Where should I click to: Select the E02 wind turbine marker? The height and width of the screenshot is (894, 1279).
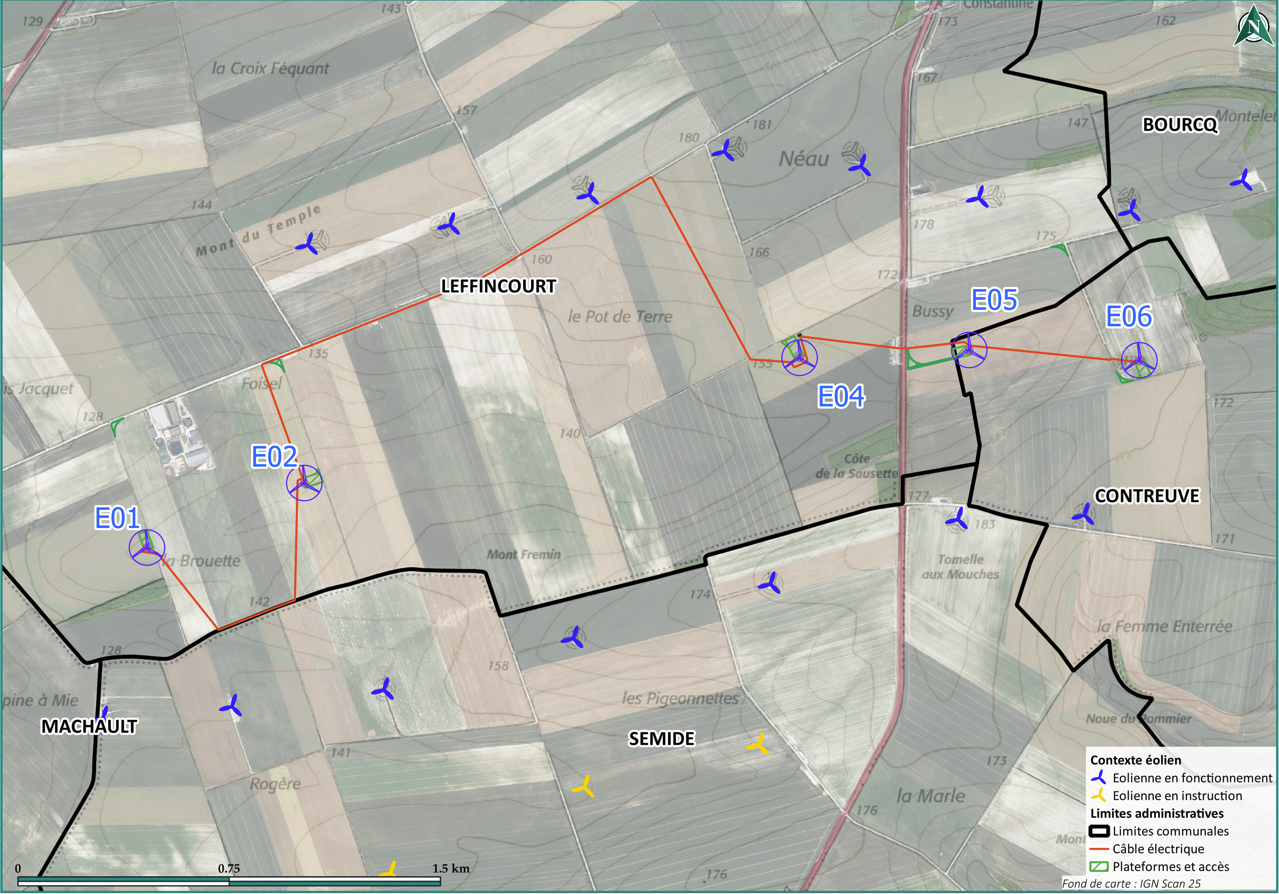(x=304, y=483)
